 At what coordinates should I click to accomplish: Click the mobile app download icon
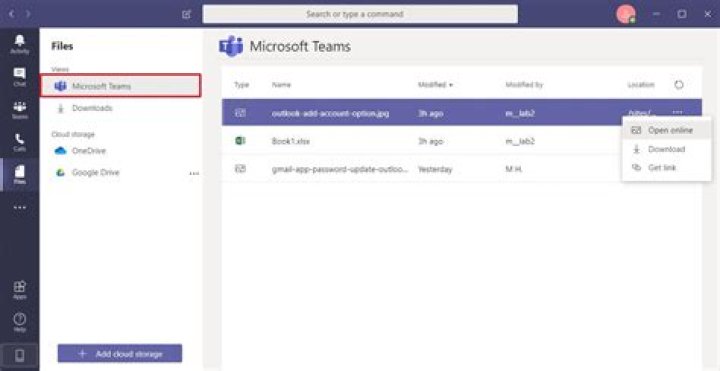tap(20, 356)
